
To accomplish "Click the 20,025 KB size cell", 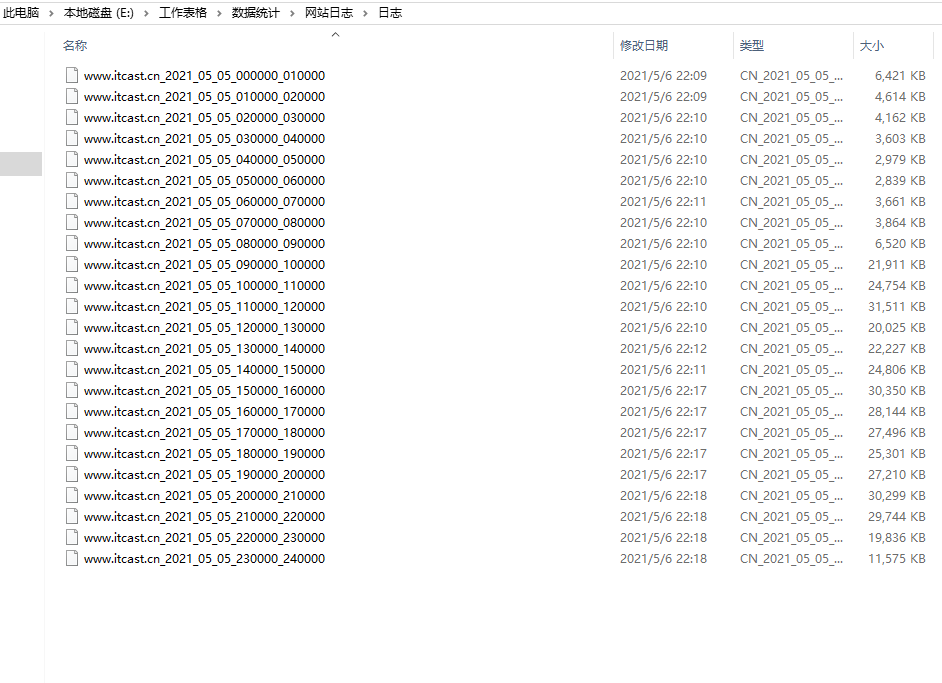I will [x=896, y=328].
